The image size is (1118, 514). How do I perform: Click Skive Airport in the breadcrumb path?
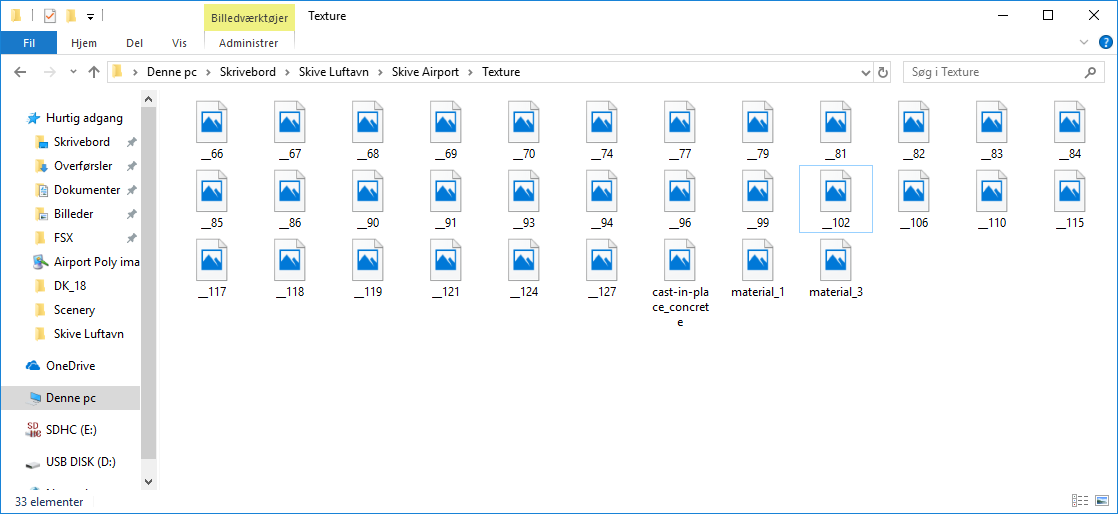pyautogui.click(x=426, y=72)
